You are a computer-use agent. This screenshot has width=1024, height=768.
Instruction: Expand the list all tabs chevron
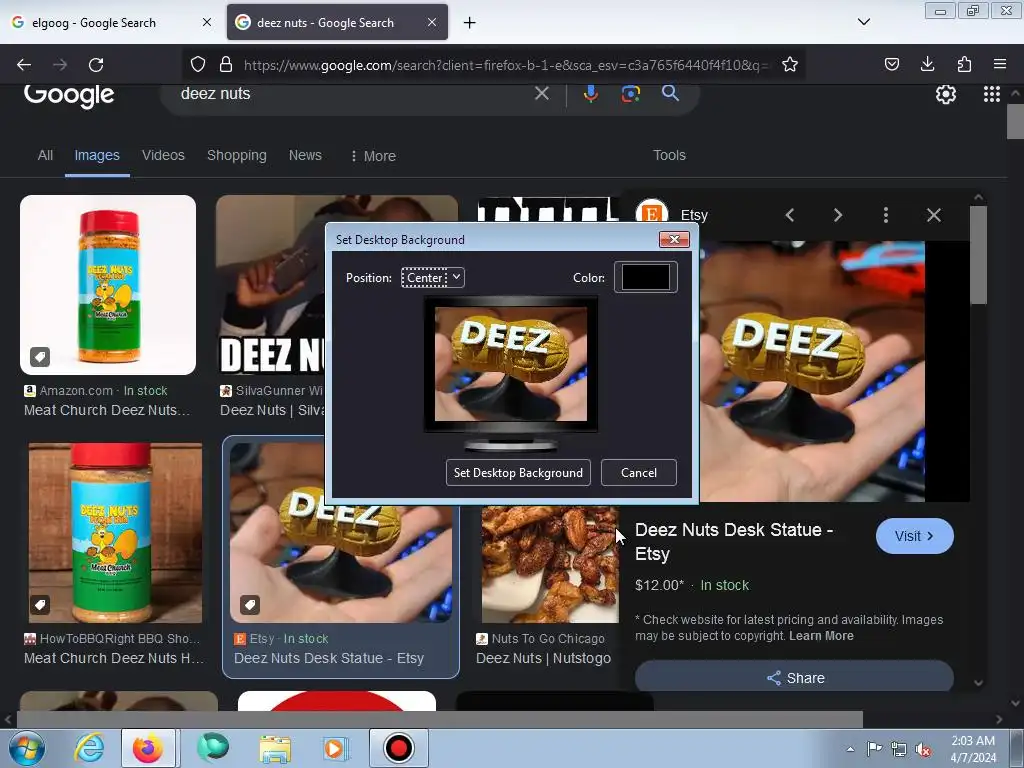point(863,22)
